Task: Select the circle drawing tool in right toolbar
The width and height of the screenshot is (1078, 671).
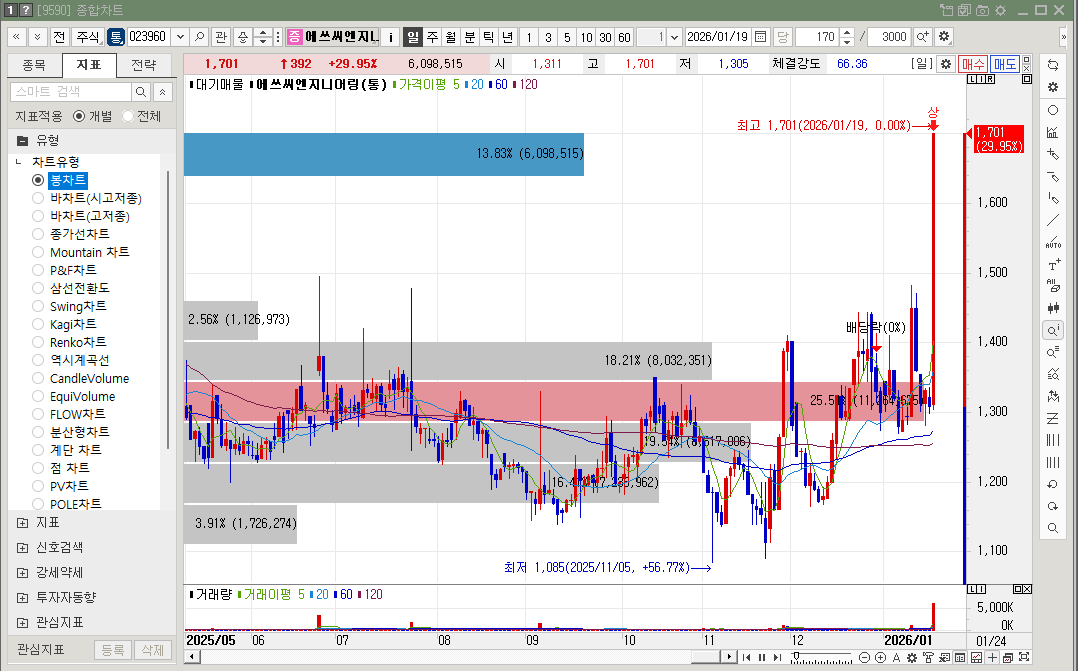Action: tap(1053, 110)
